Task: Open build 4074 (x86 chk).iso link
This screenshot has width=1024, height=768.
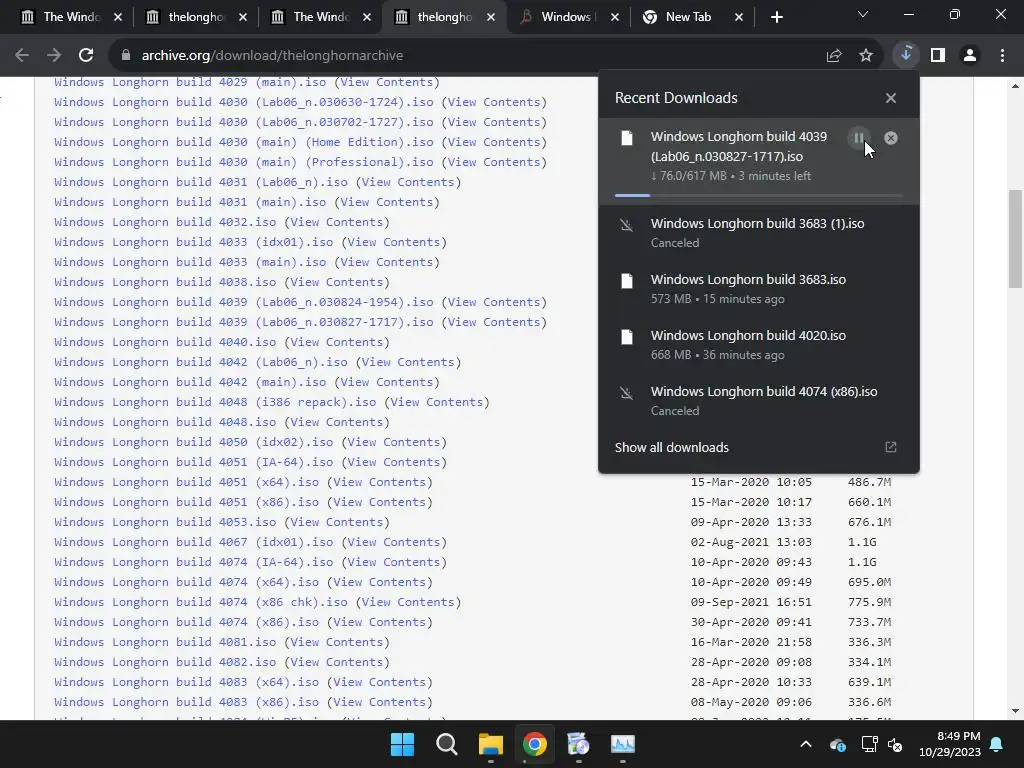Action: [200, 602]
